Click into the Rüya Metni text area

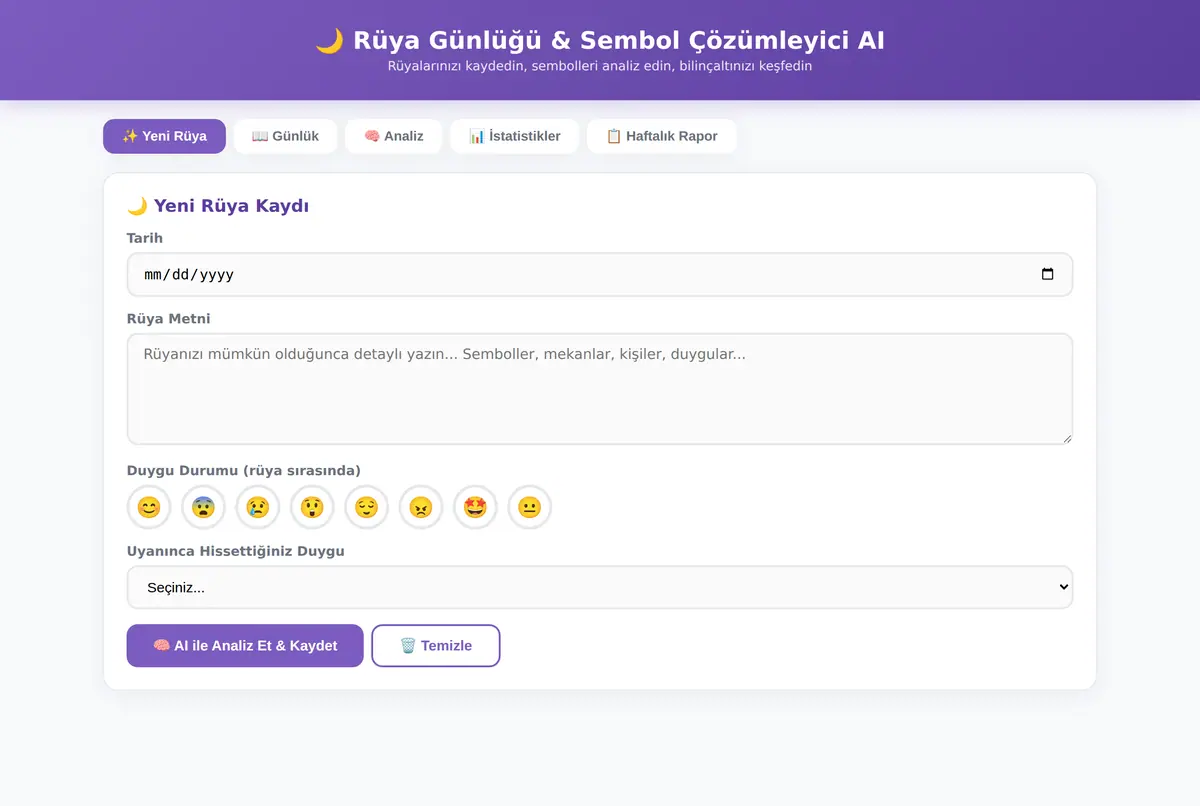click(x=600, y=389)
